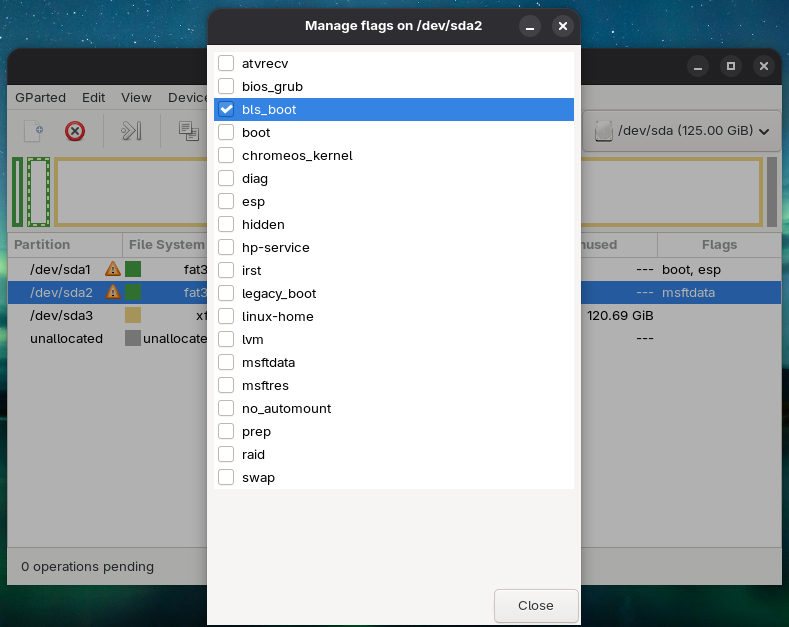
Task: Open the Edit menu
Action: [93, 98]
